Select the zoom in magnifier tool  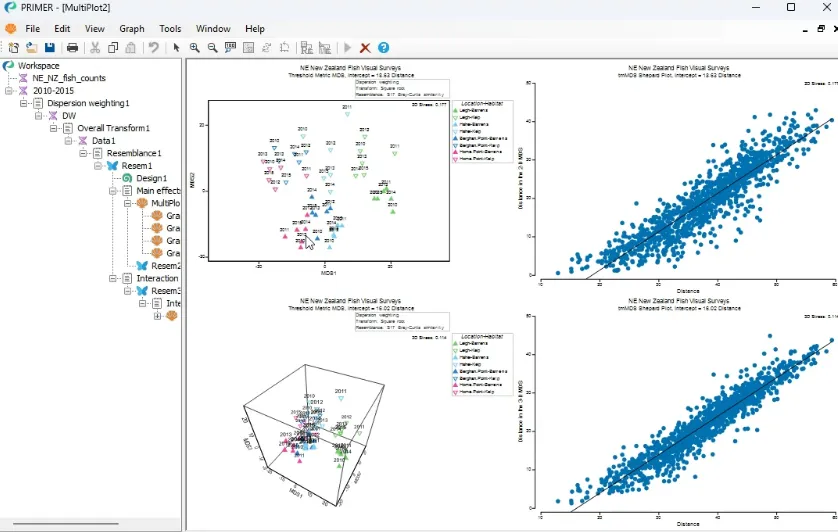(195, 48)
